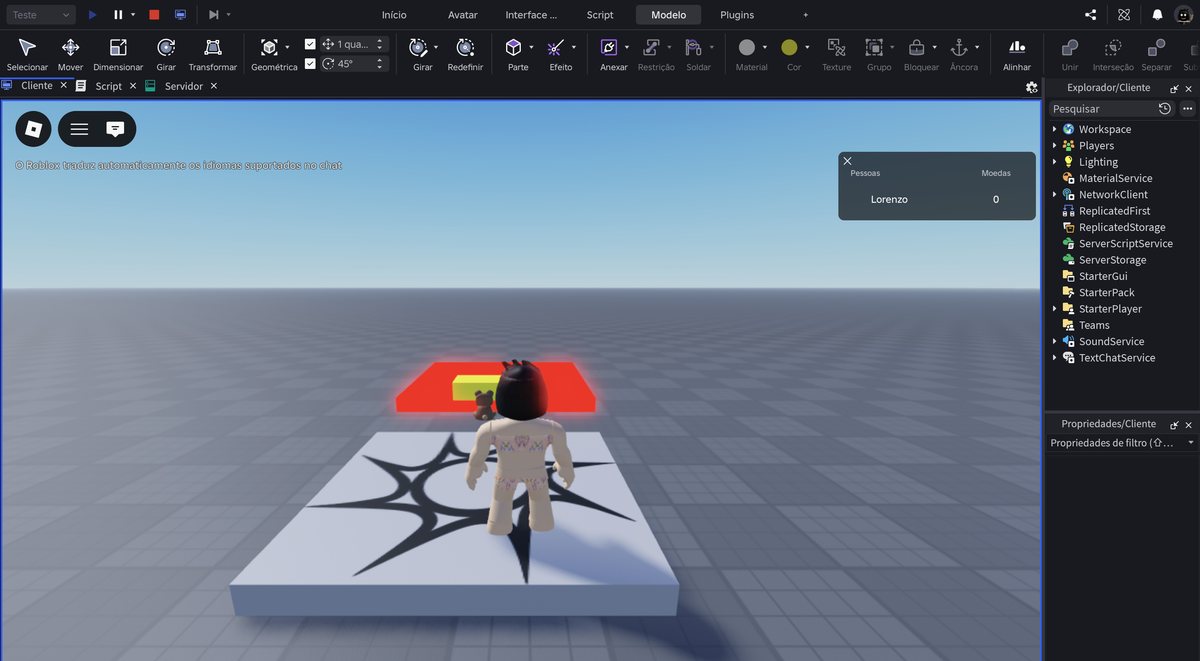This screenshot has height=661, width=1200.
Task: Open viewport settings gear icon
Action: [1032, 87]
